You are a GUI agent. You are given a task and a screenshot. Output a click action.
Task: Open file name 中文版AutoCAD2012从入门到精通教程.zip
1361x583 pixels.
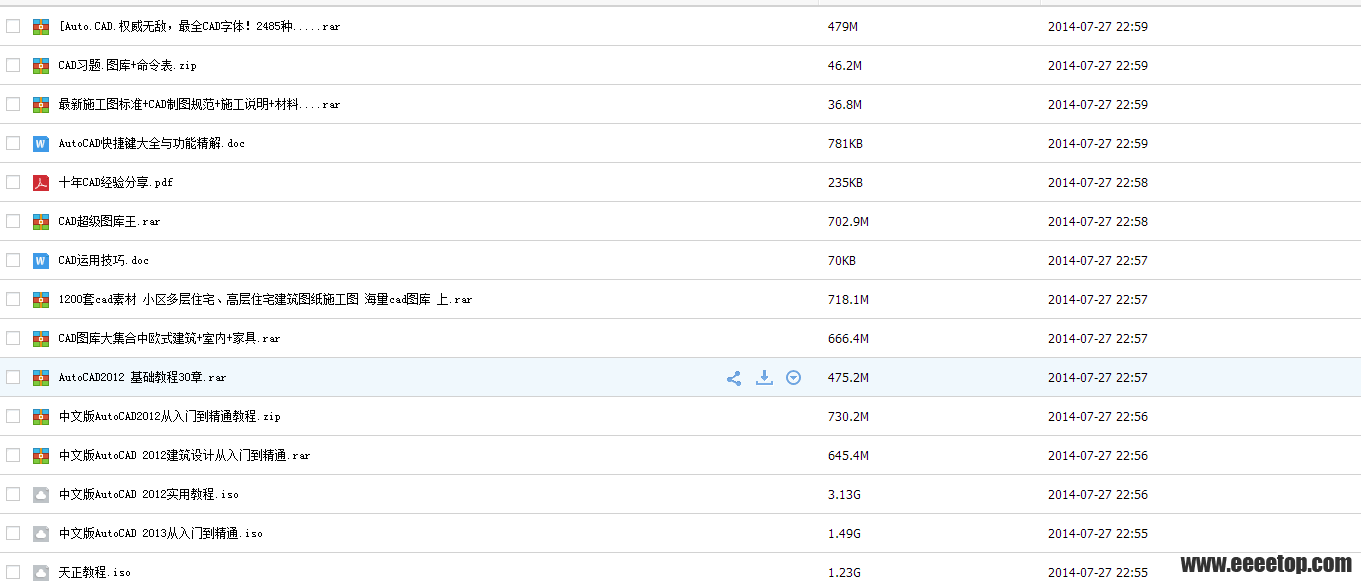coord(169,417)
